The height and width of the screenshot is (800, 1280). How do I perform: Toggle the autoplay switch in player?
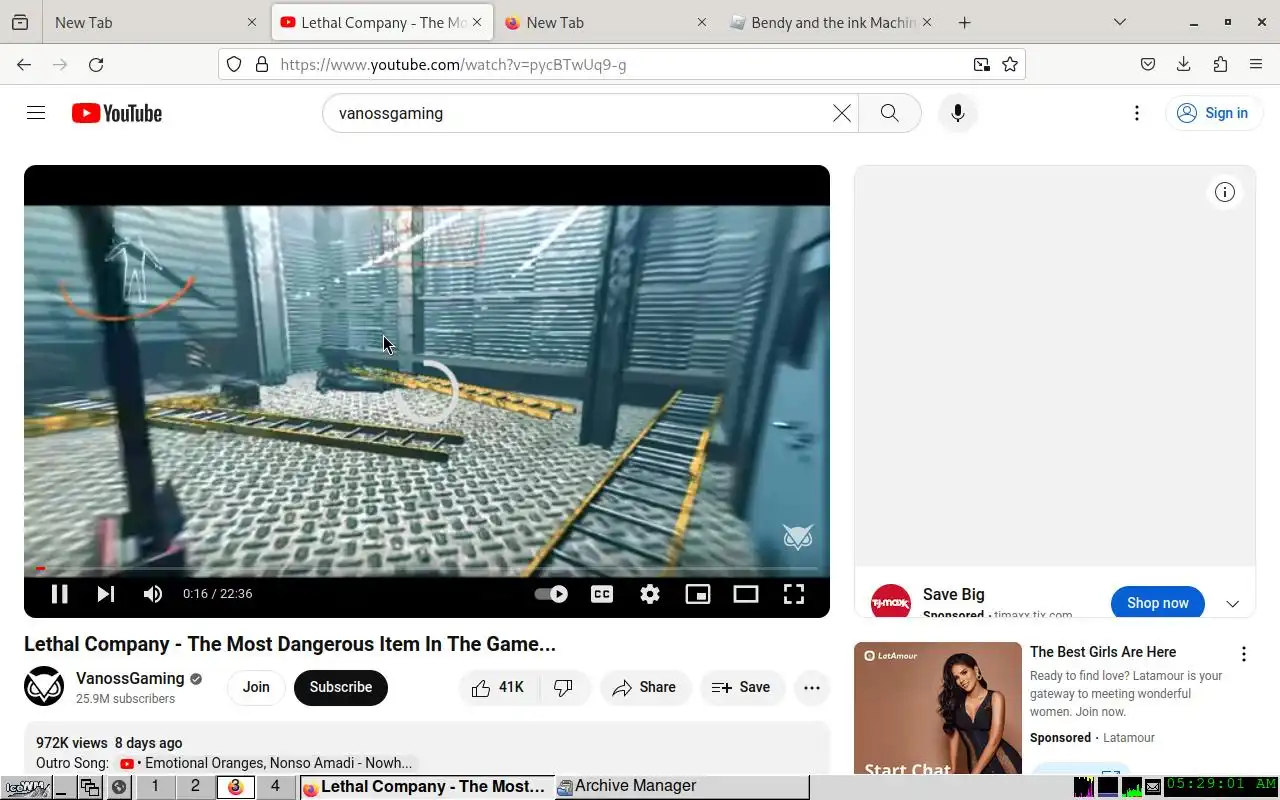click(x=551, y=594)
